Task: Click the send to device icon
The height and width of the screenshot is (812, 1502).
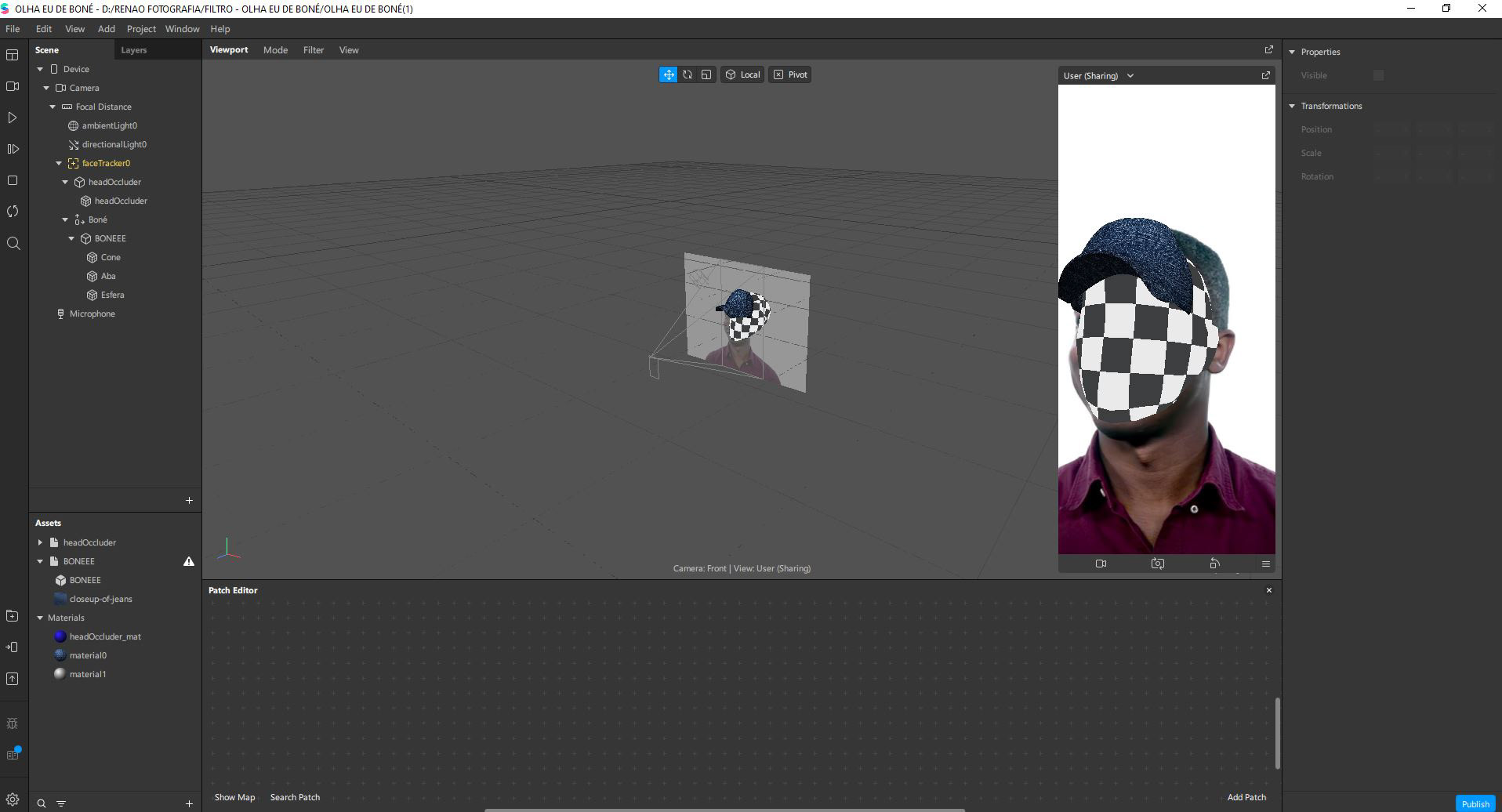Action: (x=13, y=647)
